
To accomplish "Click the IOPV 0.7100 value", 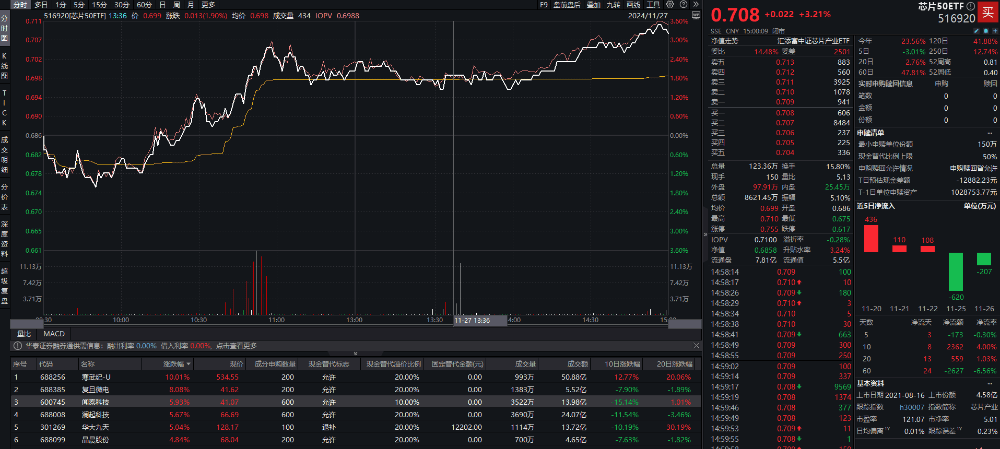I will pos(766,239).
